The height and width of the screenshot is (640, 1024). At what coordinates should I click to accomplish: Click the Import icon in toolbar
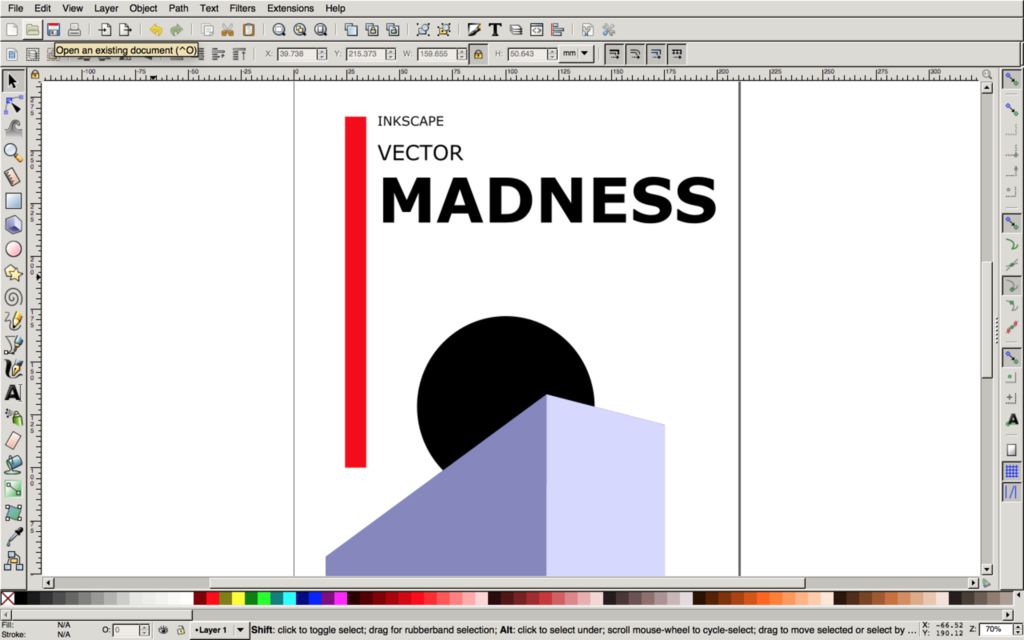(x=104, y=30)
